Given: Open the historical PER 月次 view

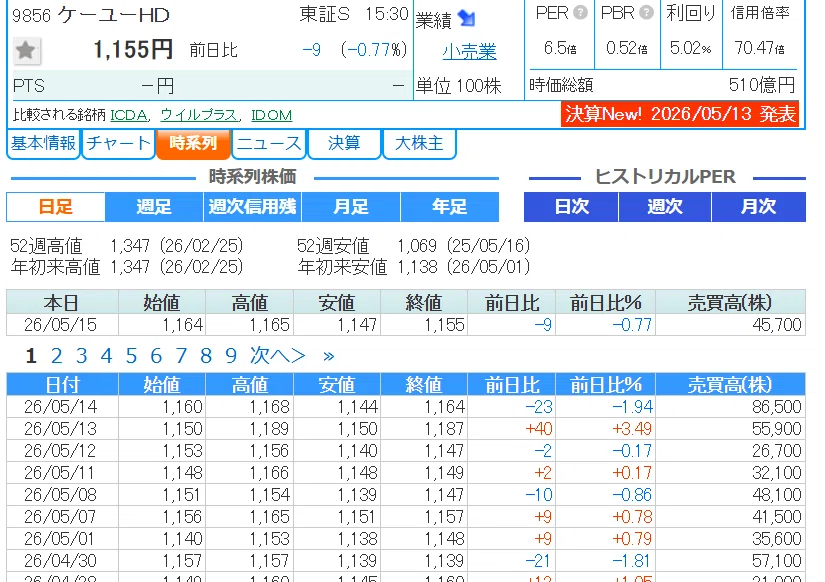Looking at the screenshot, I should [x=759, y=207].
